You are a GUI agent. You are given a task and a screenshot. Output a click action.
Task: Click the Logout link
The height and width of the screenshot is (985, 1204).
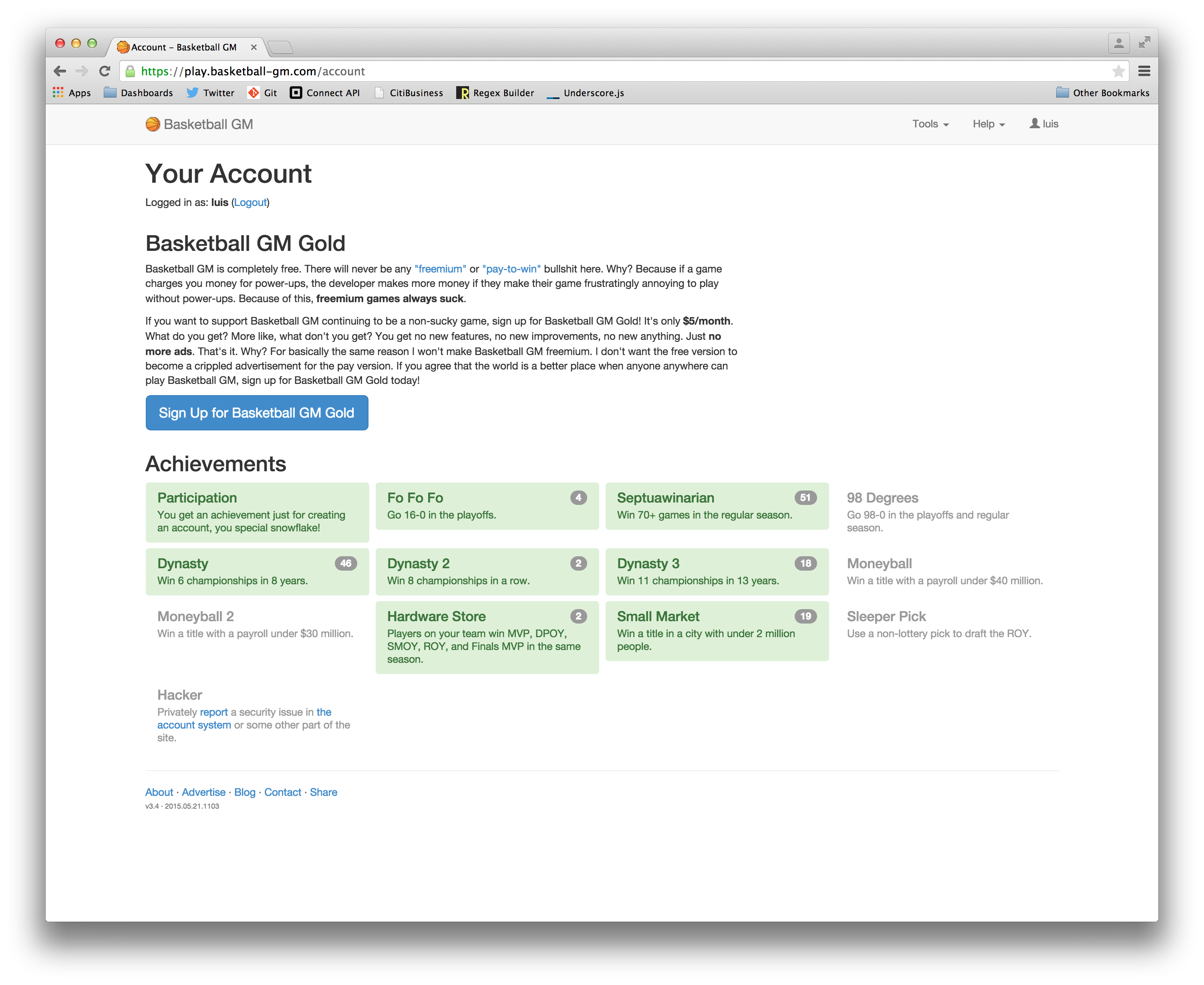[x=250, y=202]
